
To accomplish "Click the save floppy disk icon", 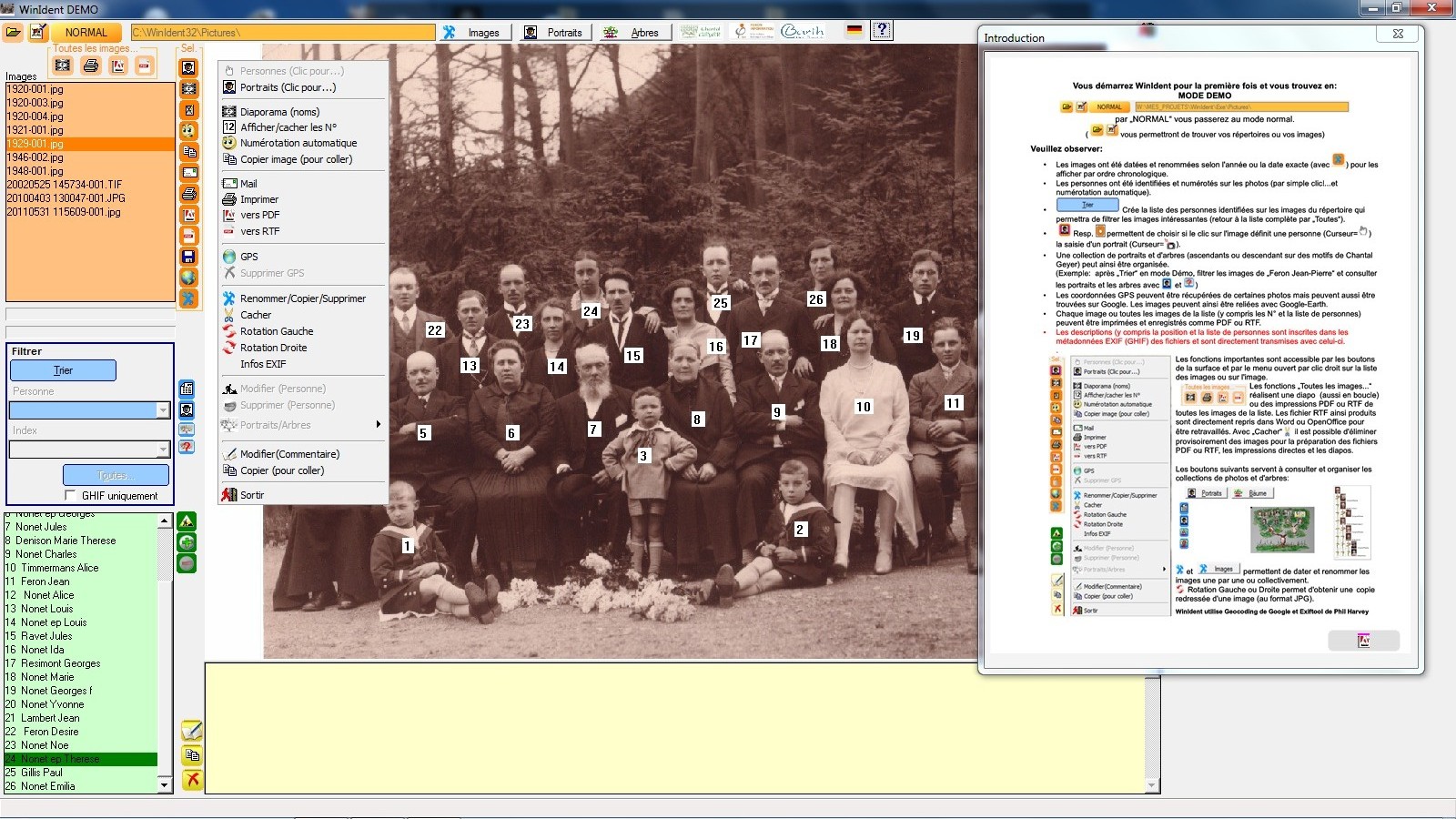I will coord(188,257).
